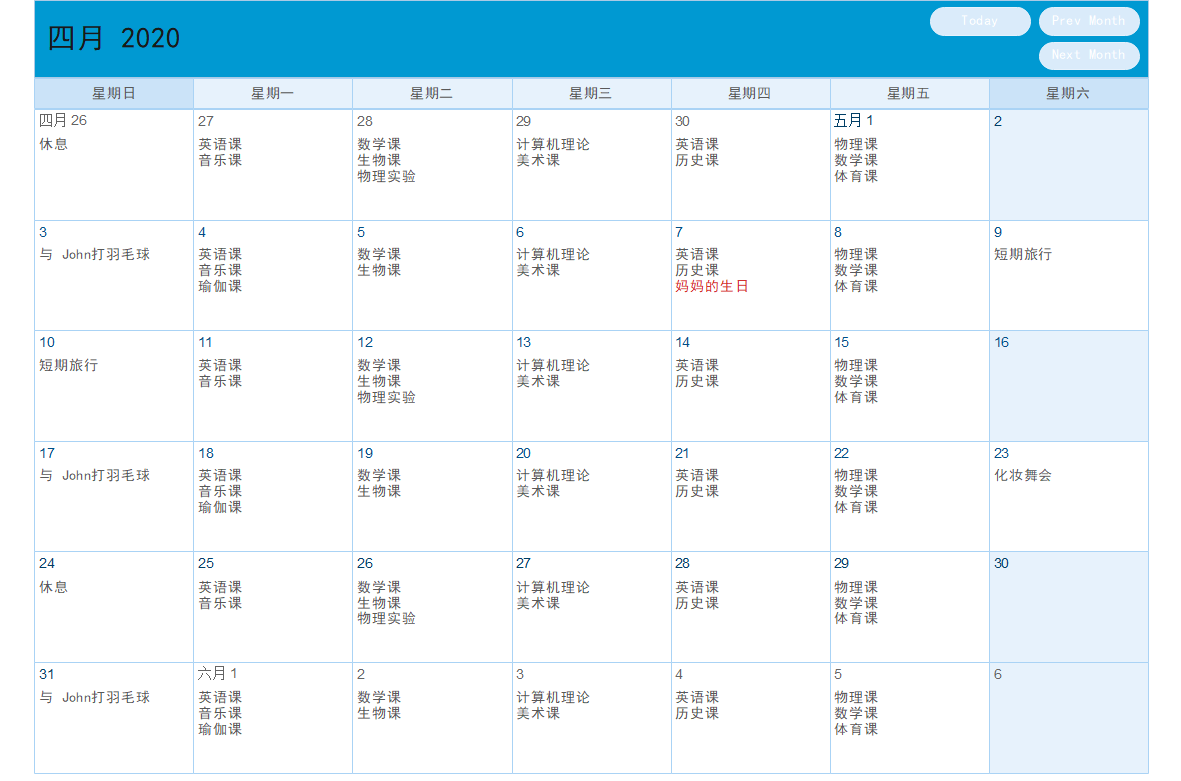Open 短期旅行 event on Saturday the 9th
Image resolution: width=1181 pixels, height=781 pixels.
(1022, 255)
